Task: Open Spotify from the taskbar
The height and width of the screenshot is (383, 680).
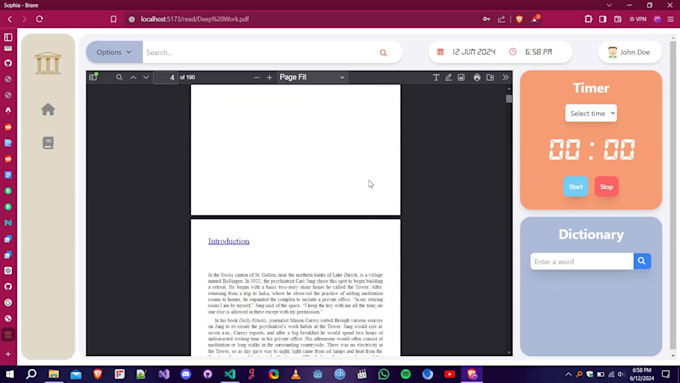Action: click(406, 373)
